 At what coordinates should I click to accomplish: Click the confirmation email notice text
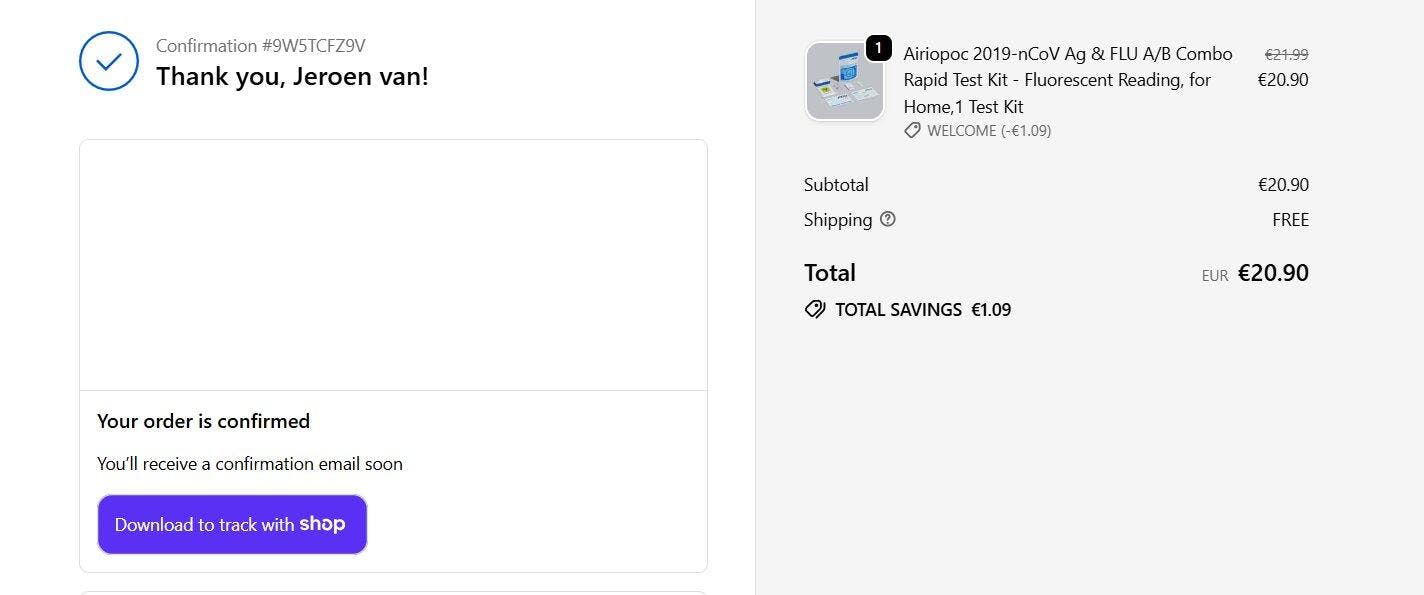coord(250,464)
